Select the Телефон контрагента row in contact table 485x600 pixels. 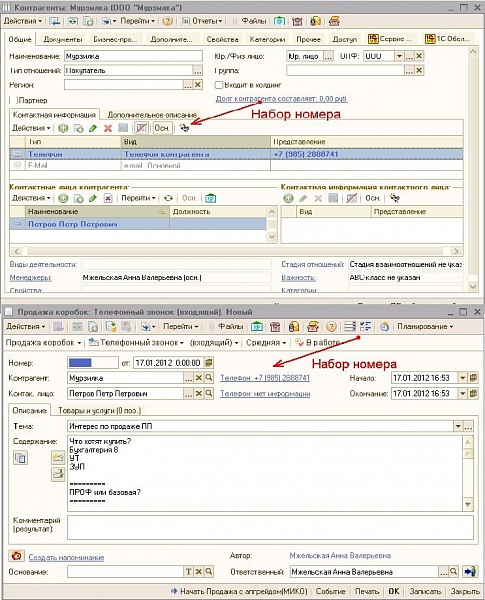click(x=236, y=154)
